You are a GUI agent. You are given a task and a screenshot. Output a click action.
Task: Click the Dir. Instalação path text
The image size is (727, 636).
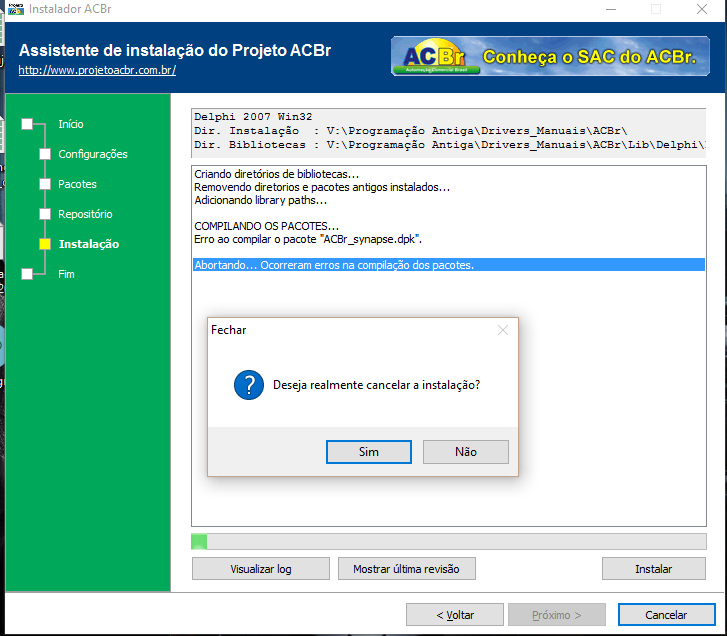tap(410, 131)
